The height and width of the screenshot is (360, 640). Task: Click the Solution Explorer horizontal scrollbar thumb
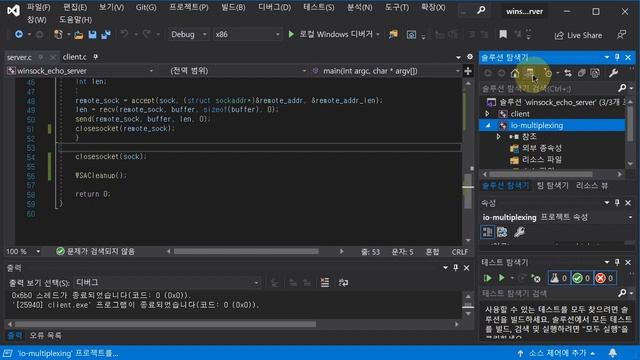[540, 174]
